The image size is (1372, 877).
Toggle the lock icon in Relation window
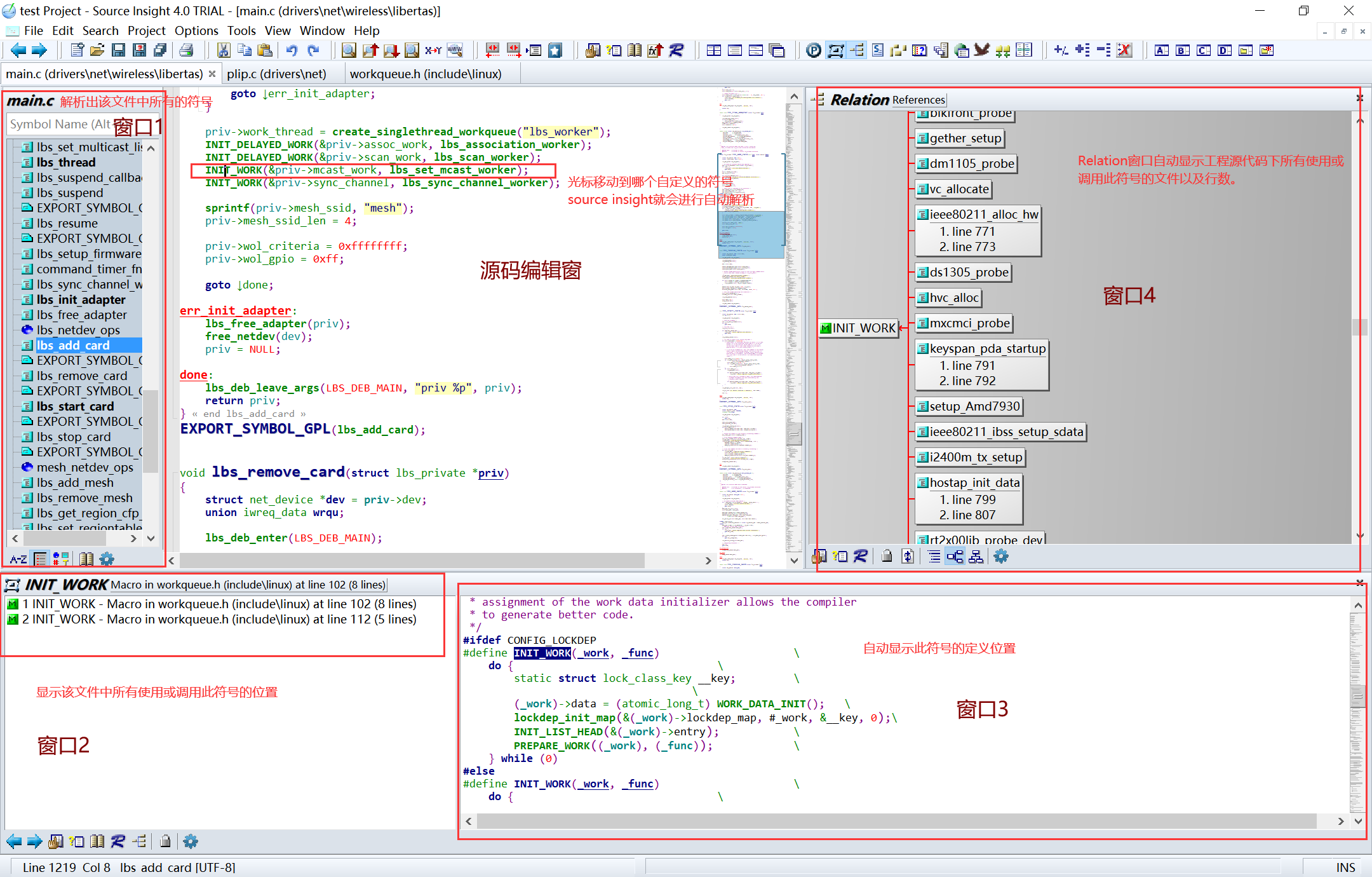(x=887, y=556)
